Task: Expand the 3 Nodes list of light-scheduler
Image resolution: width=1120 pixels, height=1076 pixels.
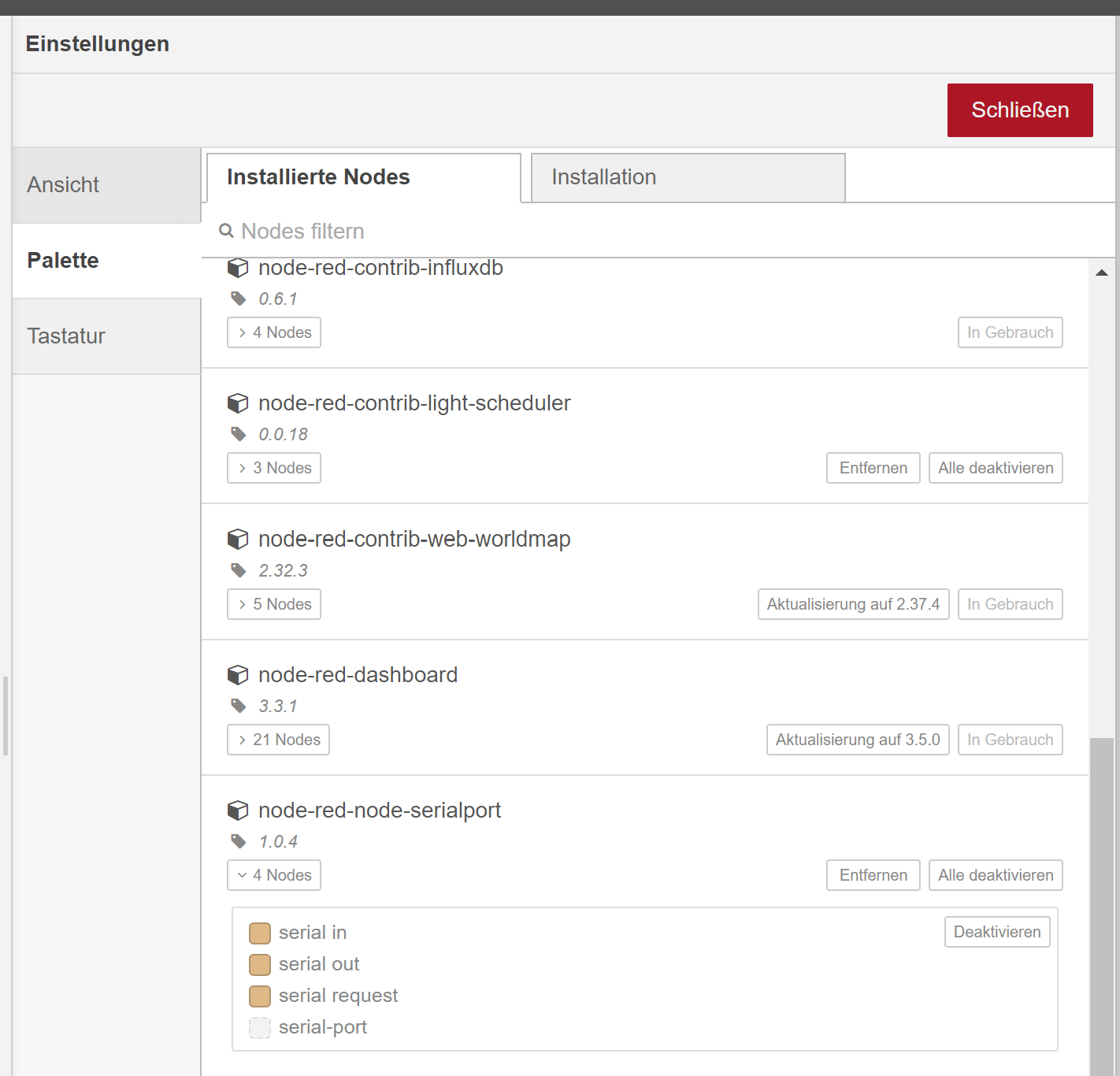Action: [274, 468]
